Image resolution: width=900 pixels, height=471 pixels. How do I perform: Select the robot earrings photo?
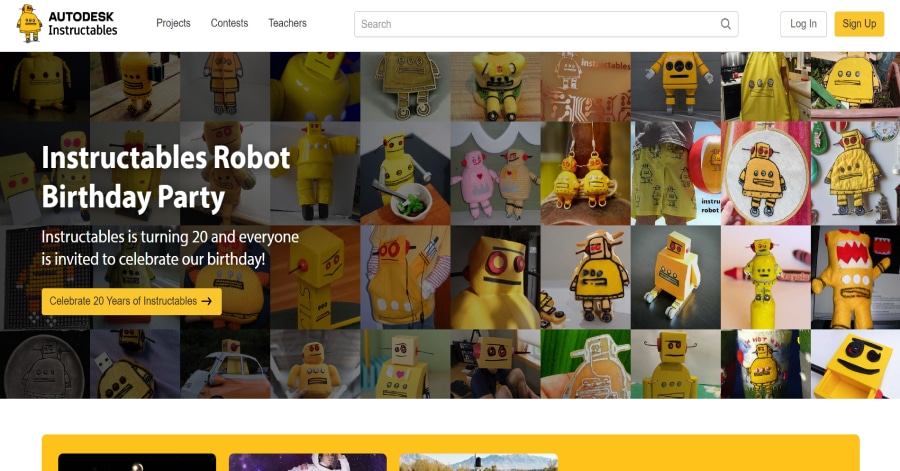coord(585,173)
